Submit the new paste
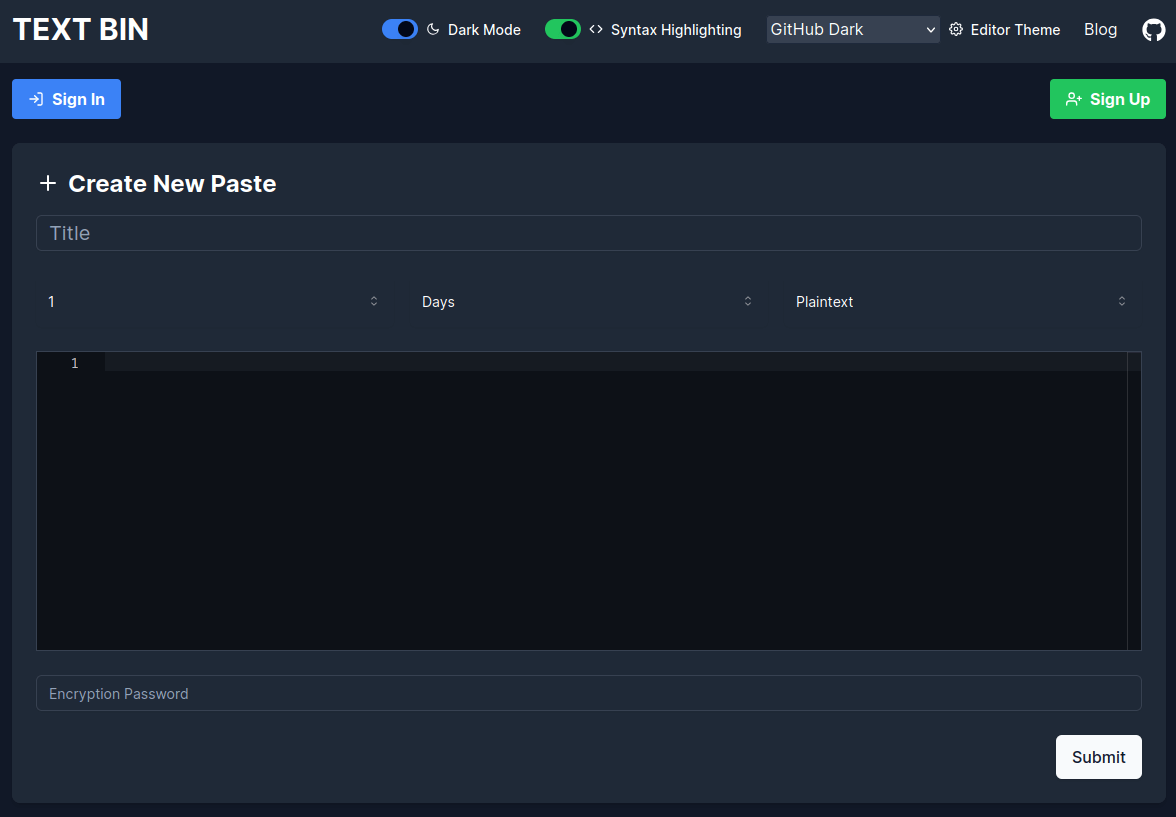The width and height of the screenshot is (1176, 817). tap(1099, 757)
